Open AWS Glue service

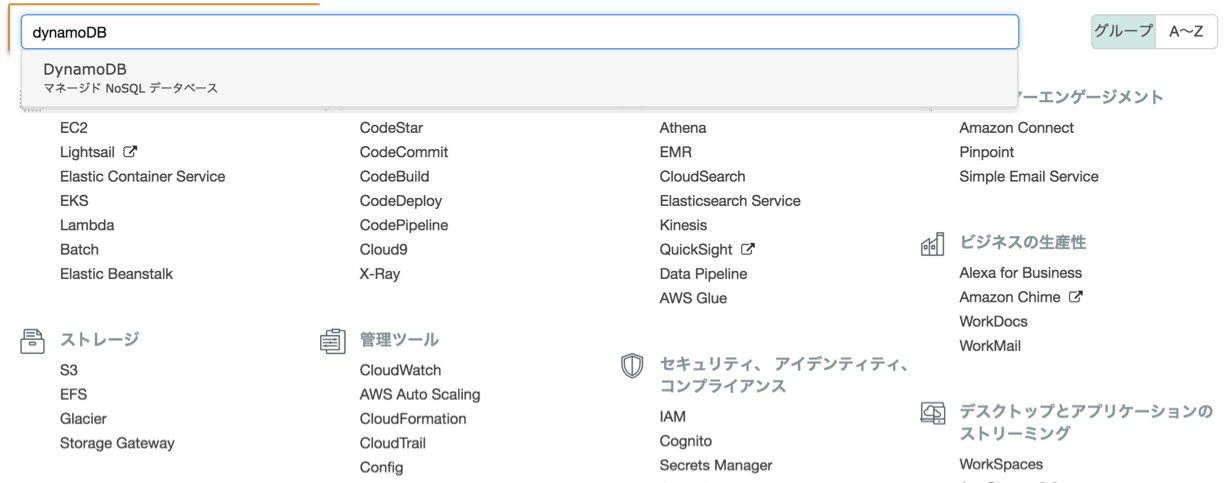coord(693,298)
